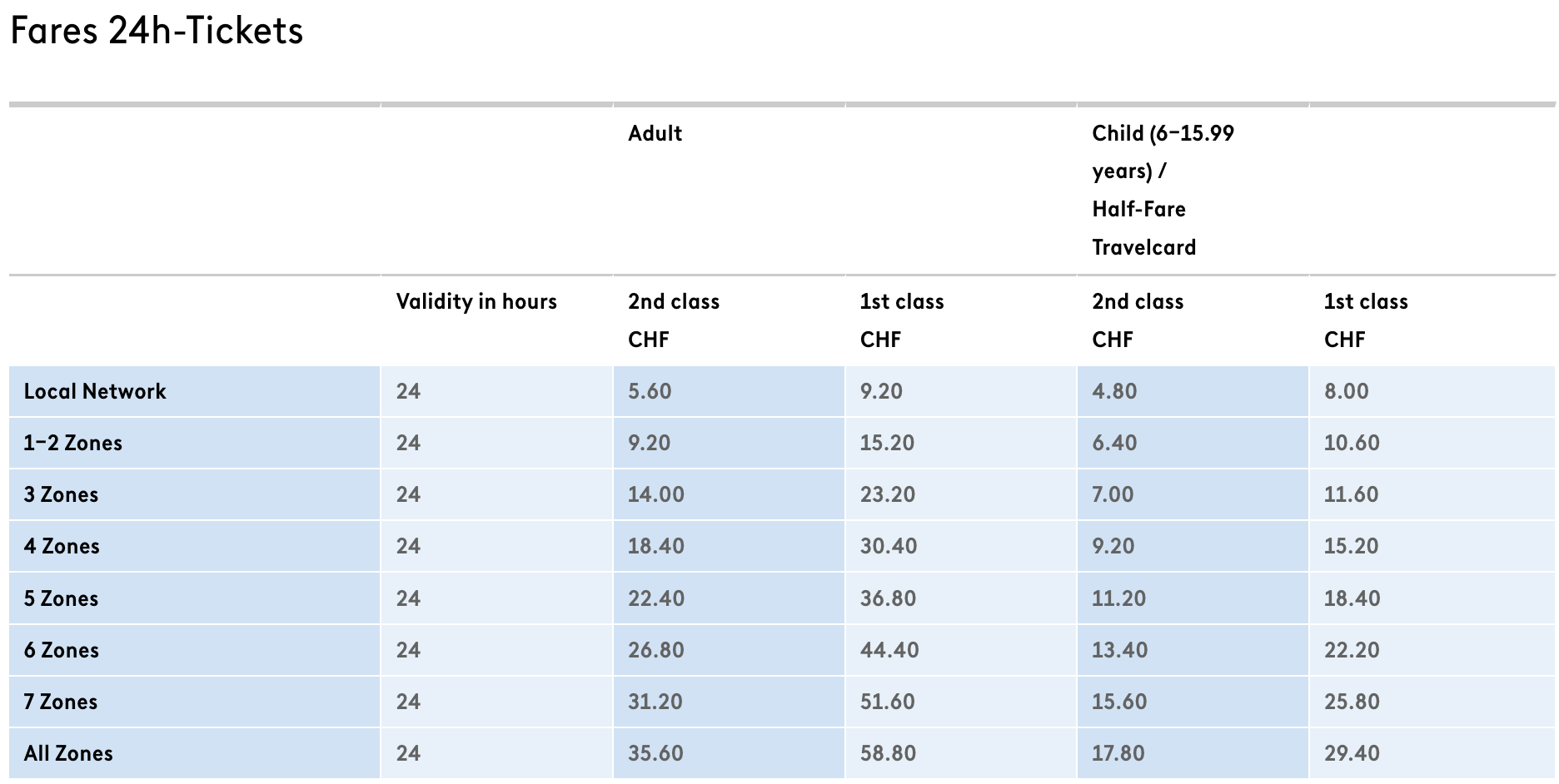Click the All Zones row label
The width and height of the screenshot is (1559, 784).
coord(68,753)
